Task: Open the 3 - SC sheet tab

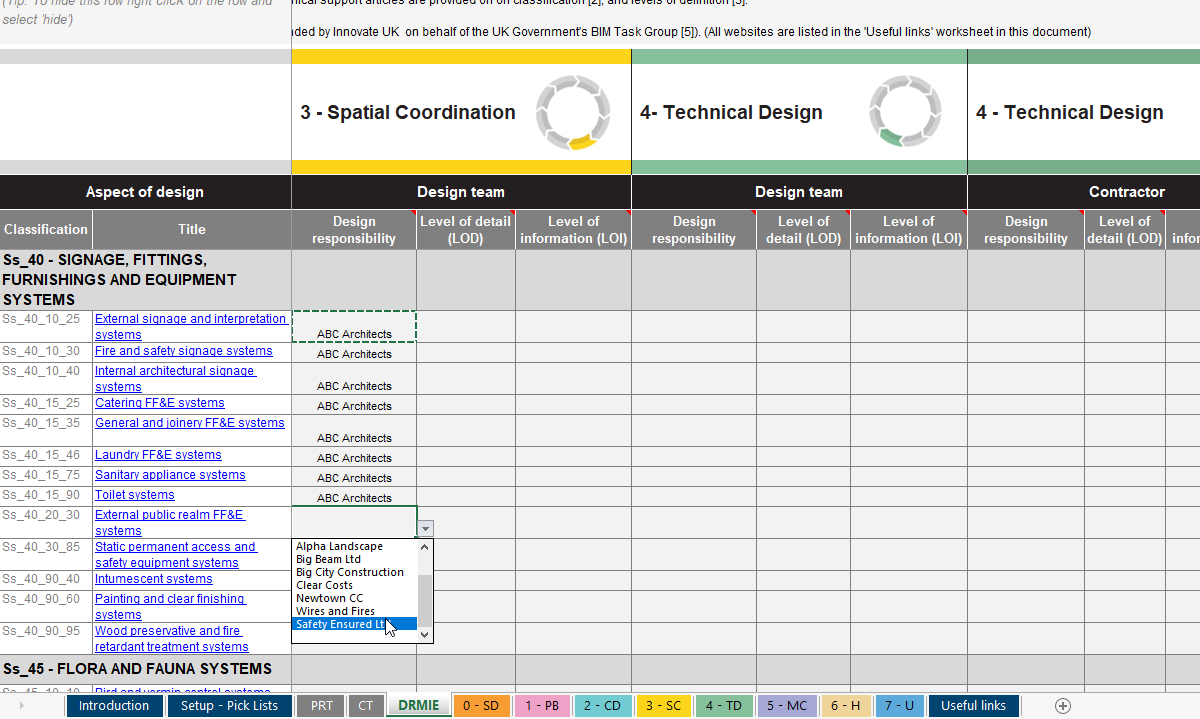Action: coord(663,706)
